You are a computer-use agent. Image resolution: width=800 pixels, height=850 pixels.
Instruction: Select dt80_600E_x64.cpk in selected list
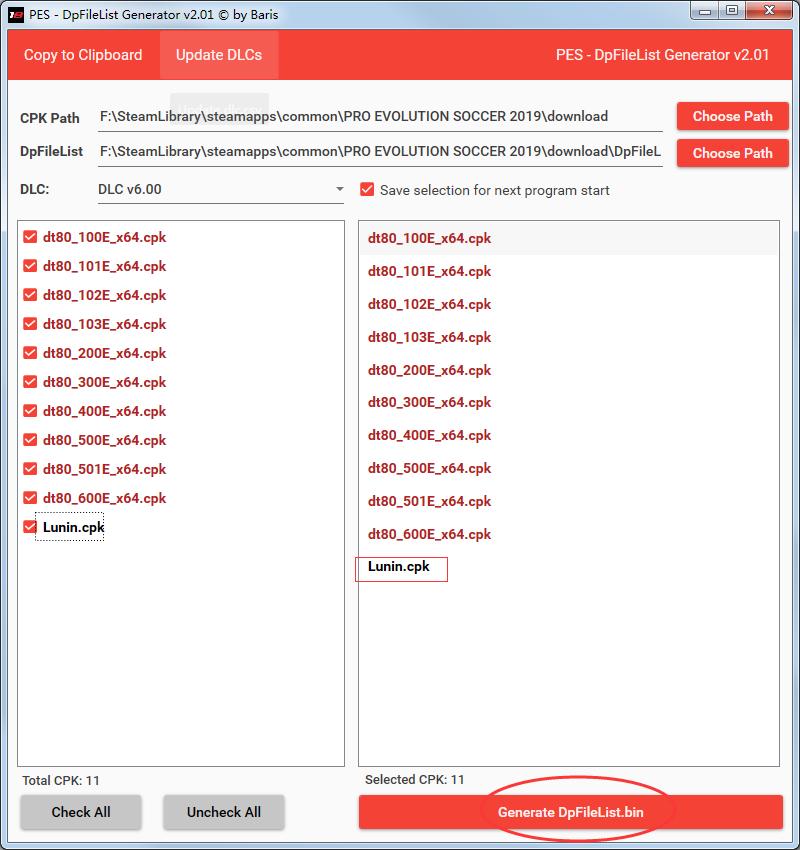pos(569,535)
